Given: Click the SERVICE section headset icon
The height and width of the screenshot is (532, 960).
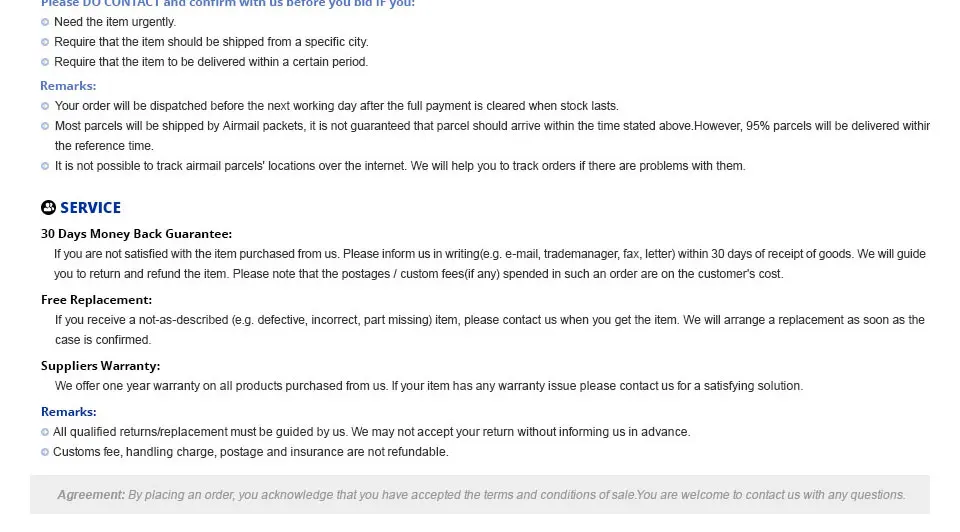Looking at the screenshot, I should [x=48, y=208].
